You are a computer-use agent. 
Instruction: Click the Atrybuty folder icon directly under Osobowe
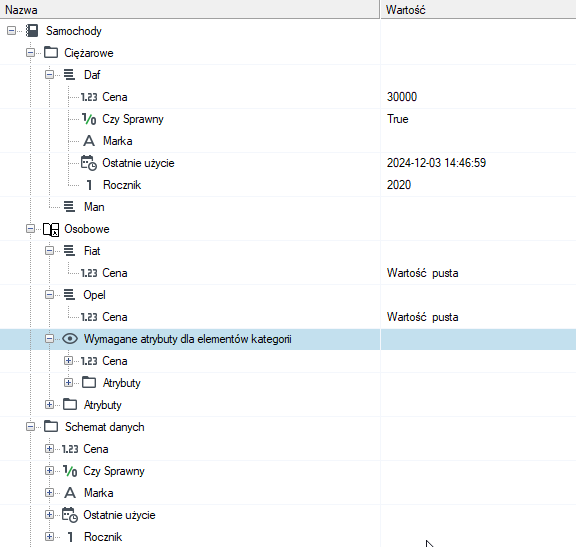point(70,404)
